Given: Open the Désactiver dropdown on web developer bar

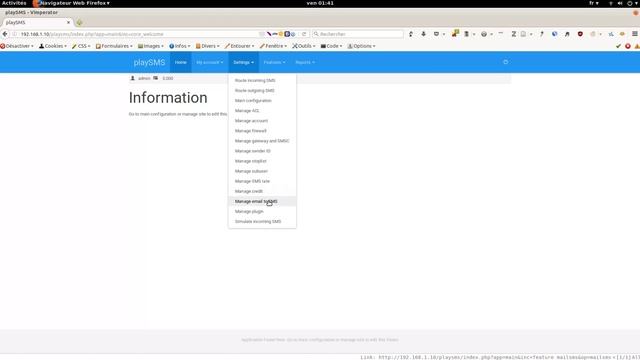Looking at the screenshot, I should 17,46.
